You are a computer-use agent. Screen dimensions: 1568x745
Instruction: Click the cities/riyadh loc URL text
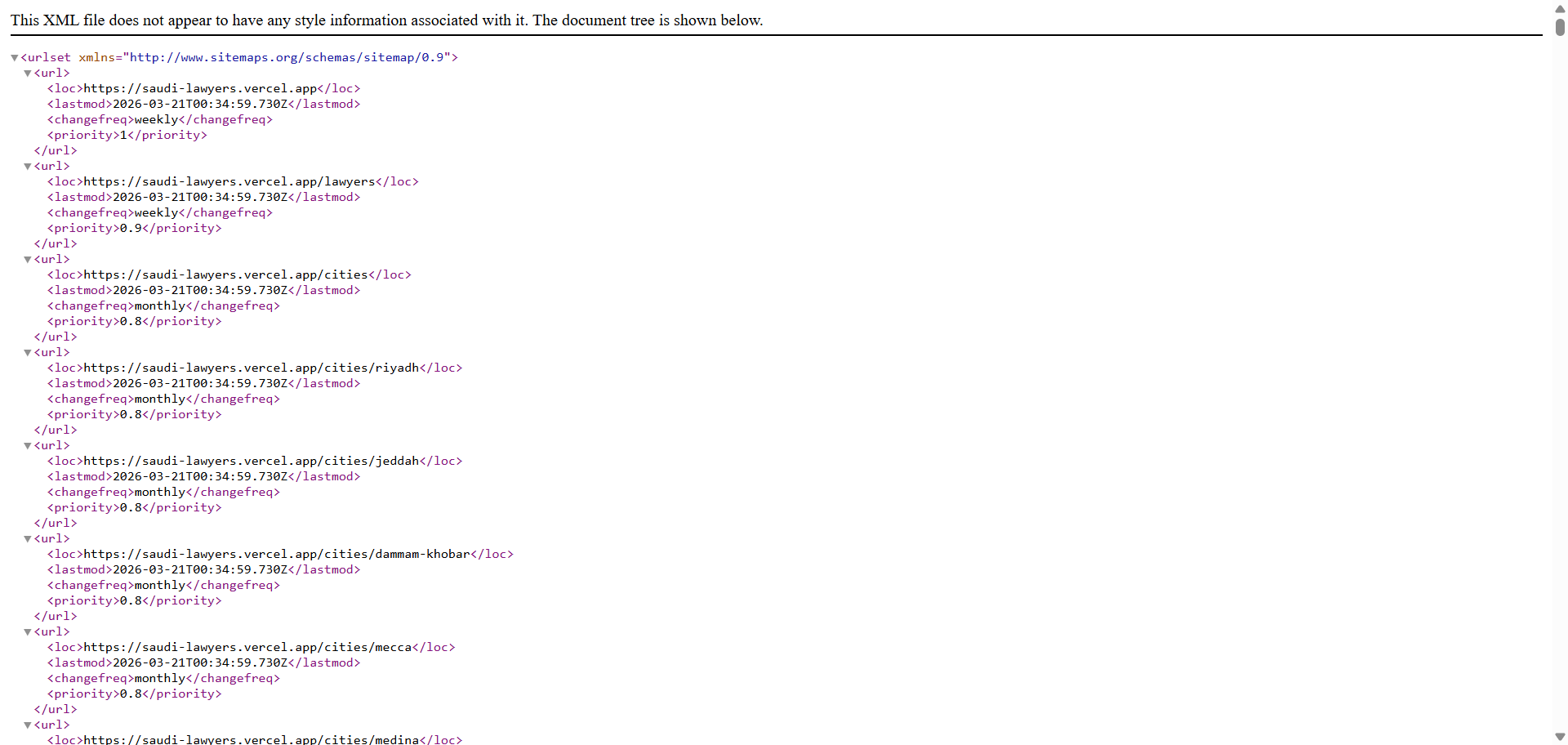[251, 368]
